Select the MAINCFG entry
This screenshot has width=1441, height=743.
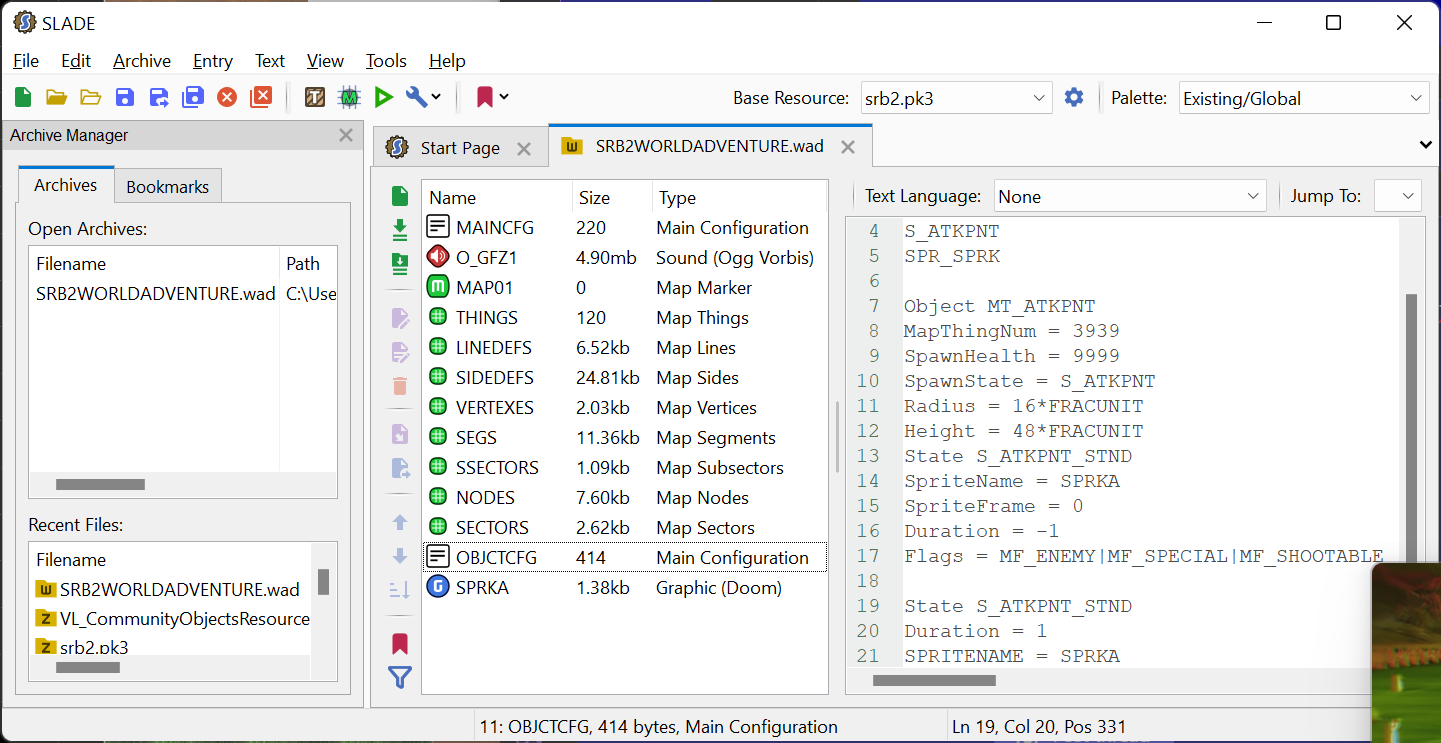point(625,228)
